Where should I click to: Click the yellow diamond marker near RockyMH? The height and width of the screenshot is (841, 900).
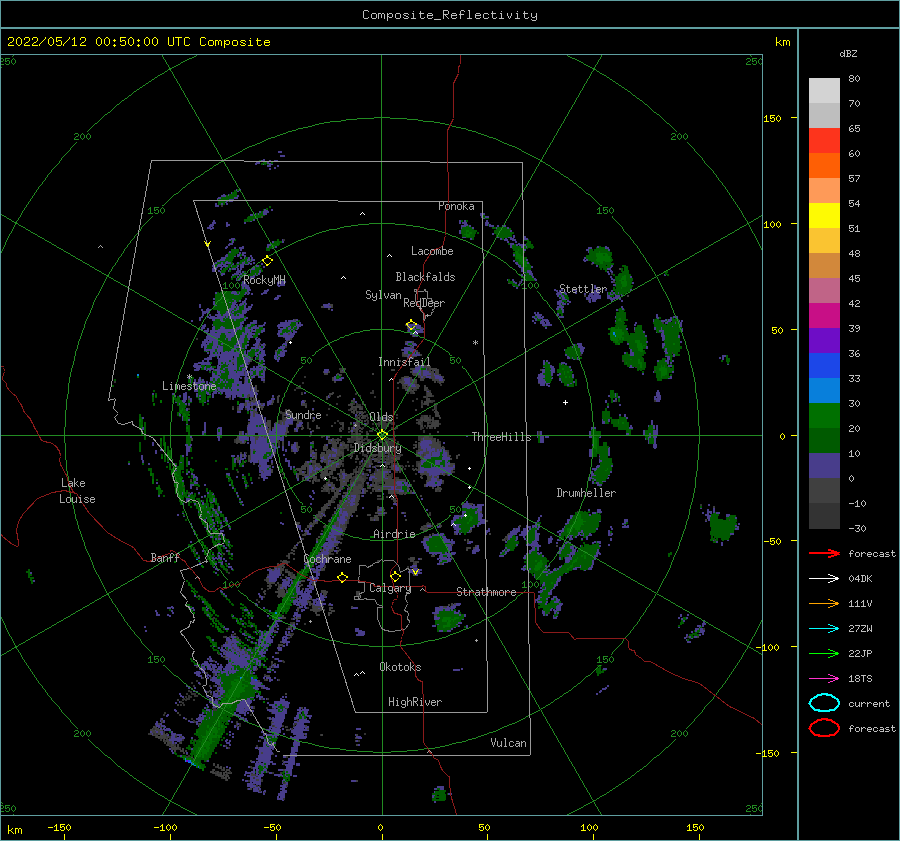pos(267,261)
